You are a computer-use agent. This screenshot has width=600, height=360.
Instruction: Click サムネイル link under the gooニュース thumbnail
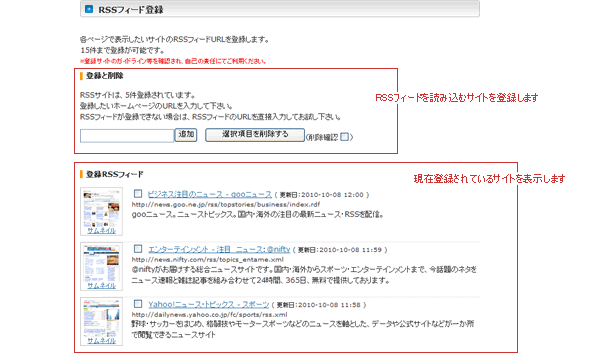pyautogui.click(x=101, y=231)
